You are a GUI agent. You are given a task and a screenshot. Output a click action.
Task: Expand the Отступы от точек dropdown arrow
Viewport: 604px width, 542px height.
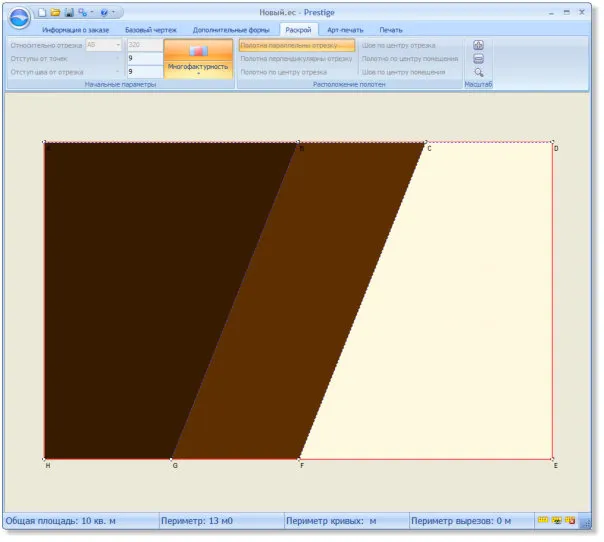pyautogui.click(x=117, y=59)
